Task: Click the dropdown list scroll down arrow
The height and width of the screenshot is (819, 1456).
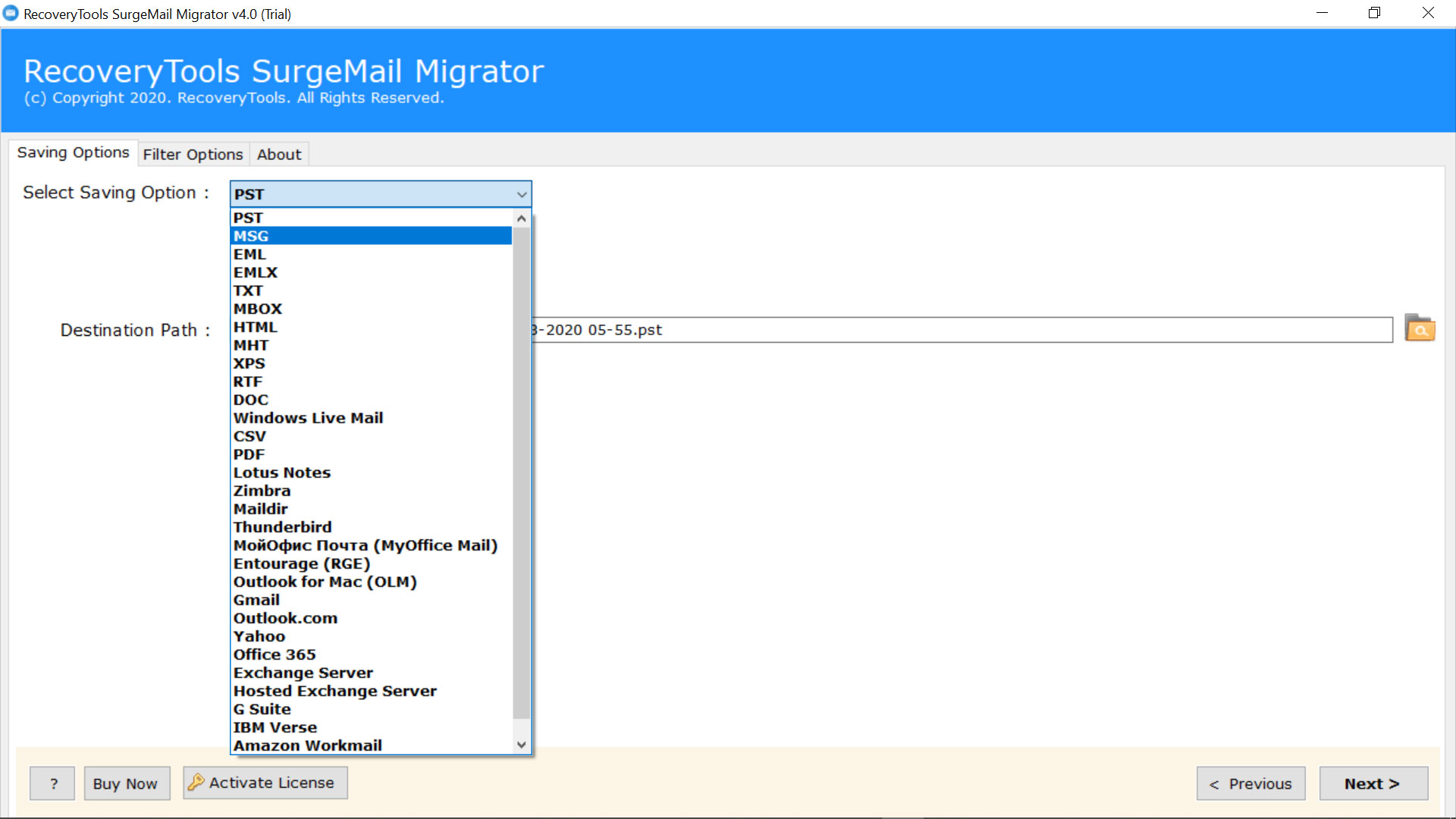Action: tap(521, 745)
